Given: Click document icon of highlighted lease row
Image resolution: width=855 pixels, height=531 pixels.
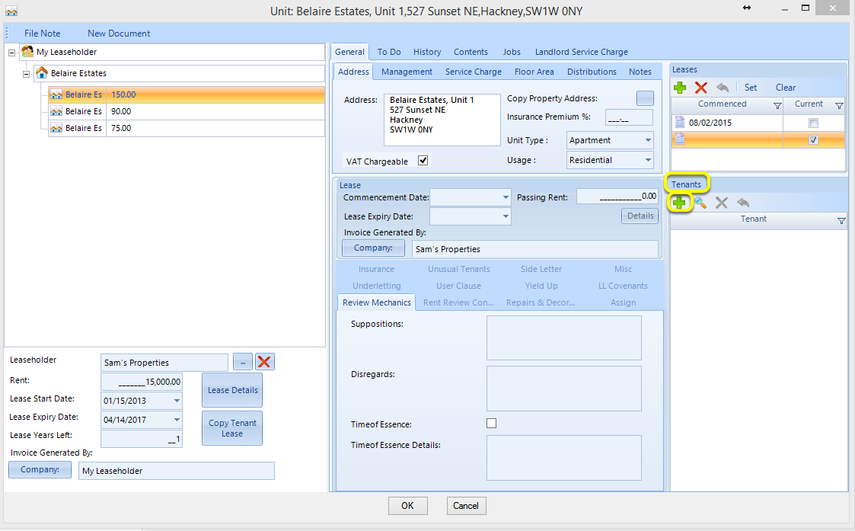Looking at the screenshot, I should 679,140.
